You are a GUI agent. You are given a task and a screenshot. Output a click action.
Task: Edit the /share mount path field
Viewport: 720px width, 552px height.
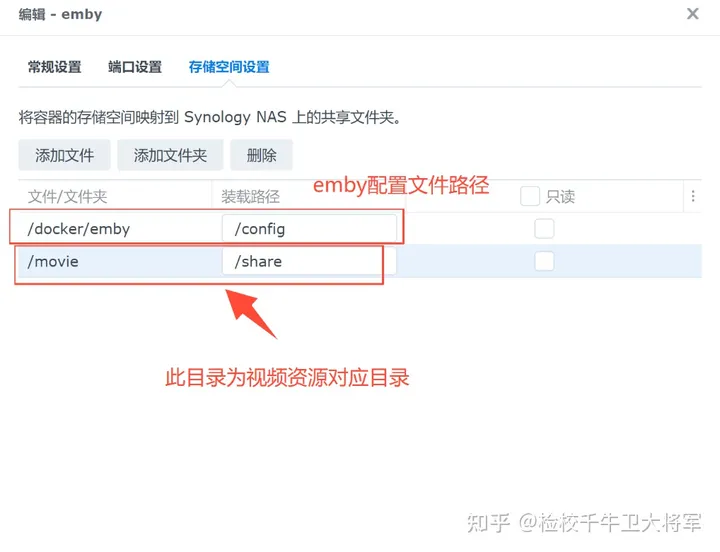tap(309, 261)
